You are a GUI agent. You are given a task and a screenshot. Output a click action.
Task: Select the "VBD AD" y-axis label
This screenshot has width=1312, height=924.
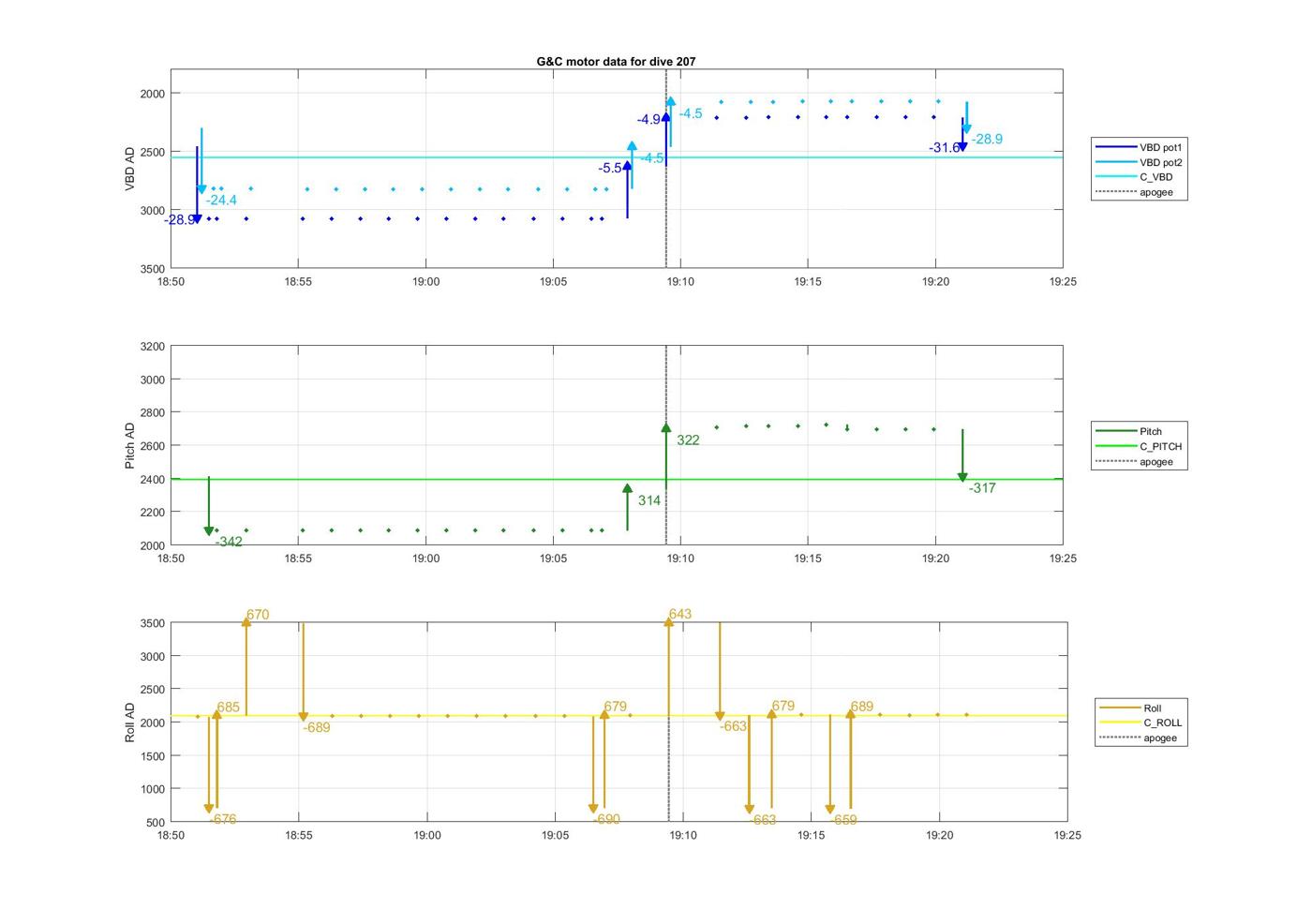[130, 169]
